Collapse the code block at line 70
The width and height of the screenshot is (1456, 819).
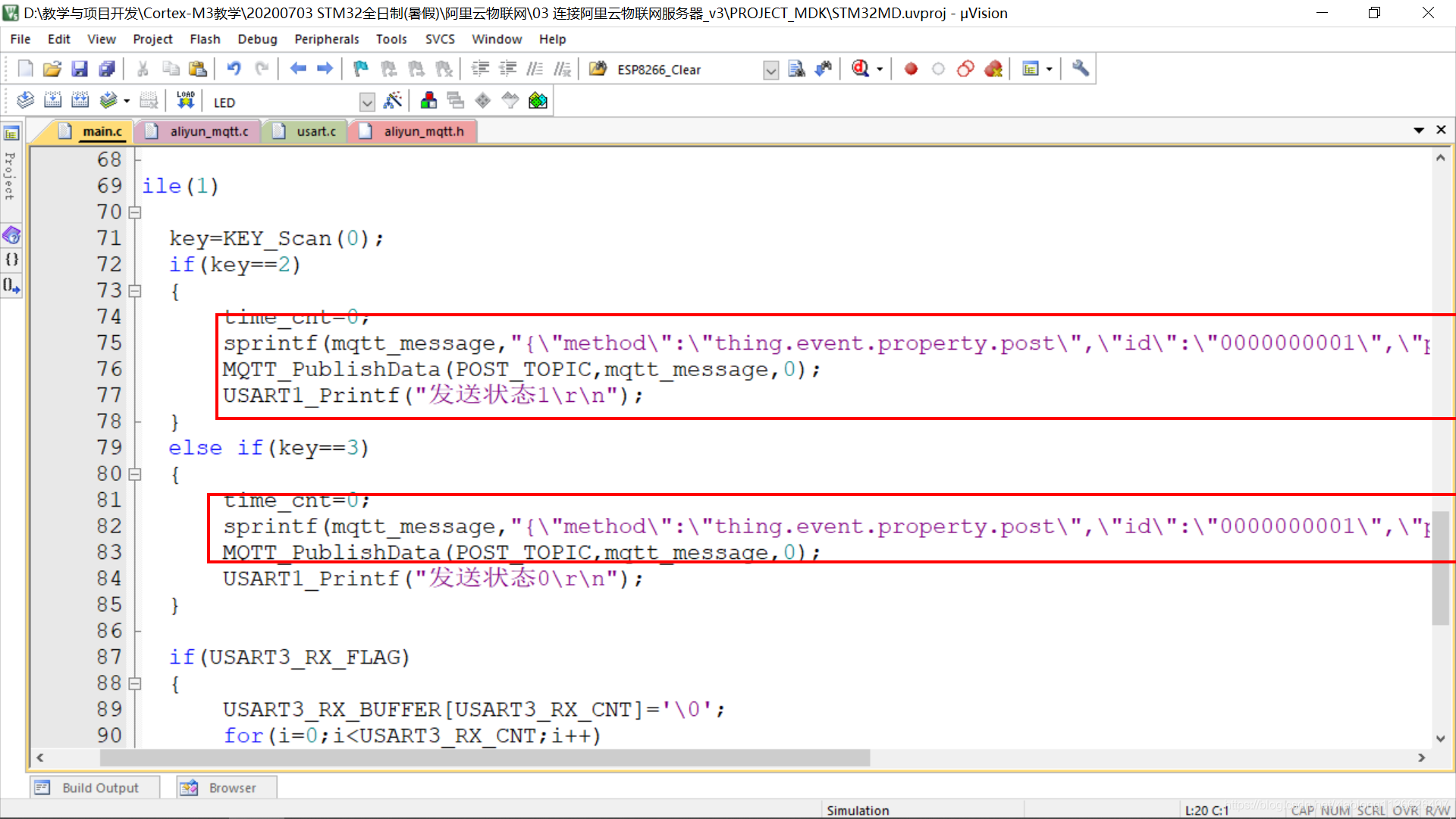tap(135, 212)
